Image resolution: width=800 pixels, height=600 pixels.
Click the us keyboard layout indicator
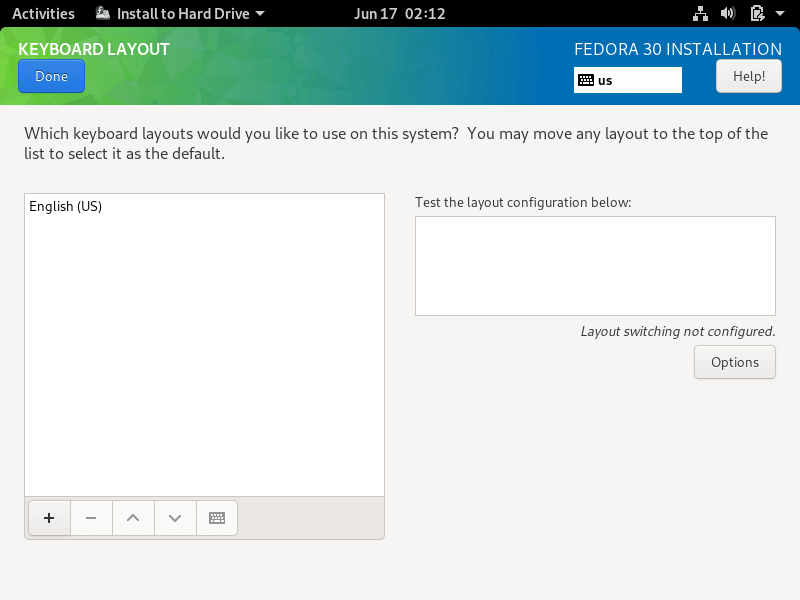[628, 80]
